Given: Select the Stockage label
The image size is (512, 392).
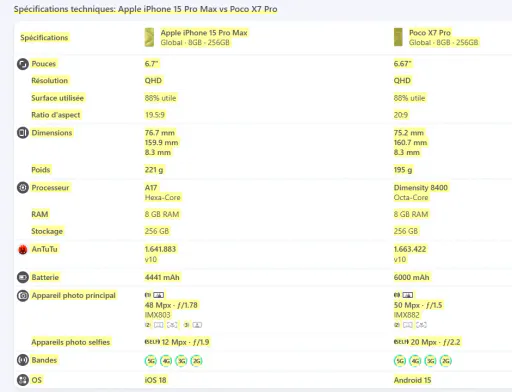Looking at the screenshot, I should point(47,231).
